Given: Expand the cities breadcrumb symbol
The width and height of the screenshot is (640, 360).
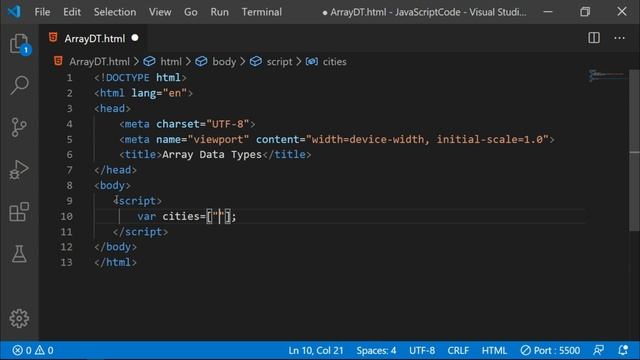Looking at the screenshot, I should pyautogui.click(x=334, y=62).
